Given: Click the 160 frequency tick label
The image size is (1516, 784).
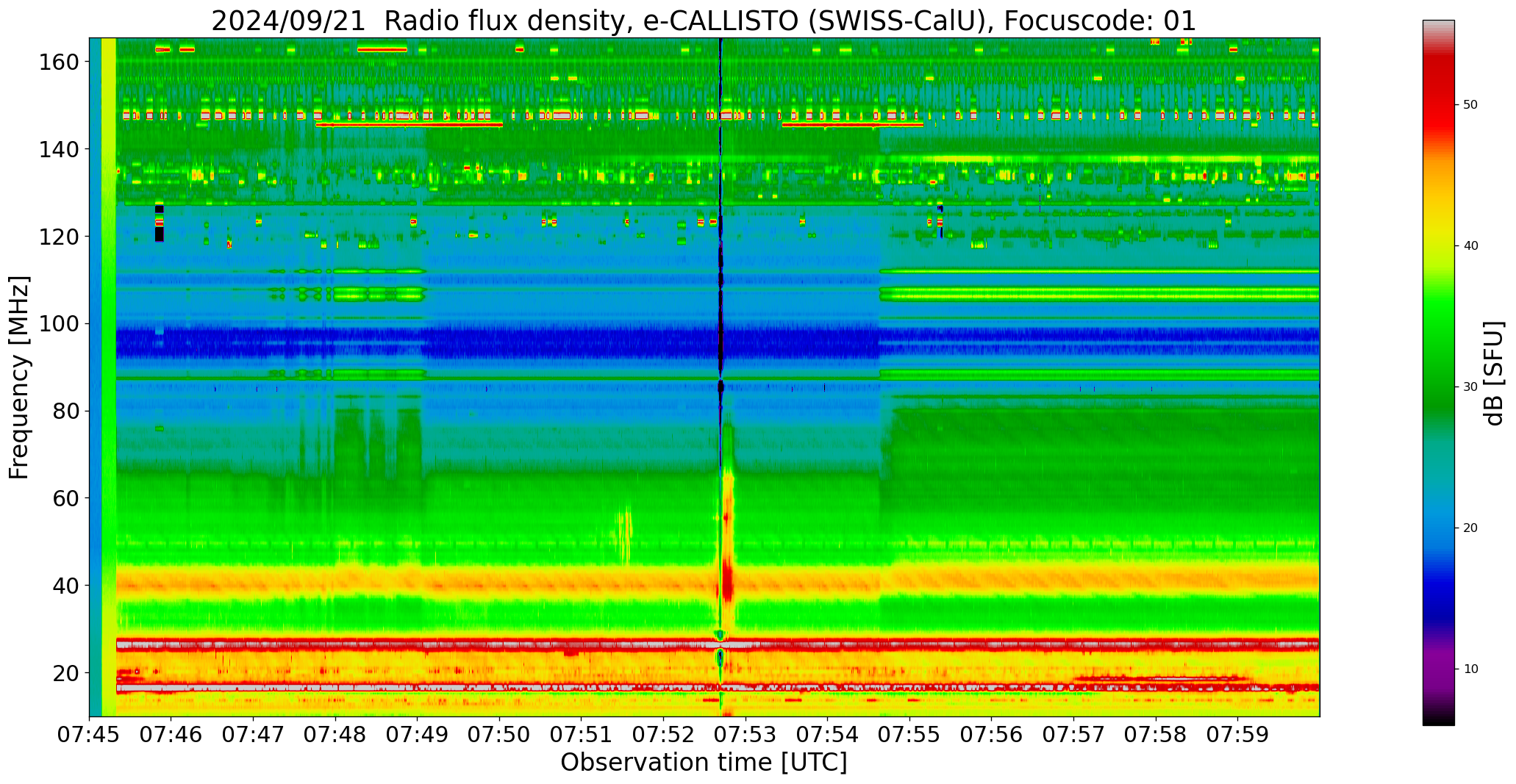Looking at the screenshot, I should [59, 62].
